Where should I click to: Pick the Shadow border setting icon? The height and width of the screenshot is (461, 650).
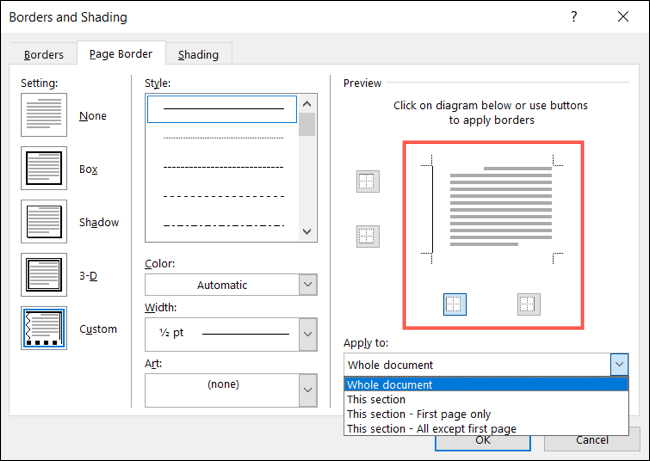point(44,222)
